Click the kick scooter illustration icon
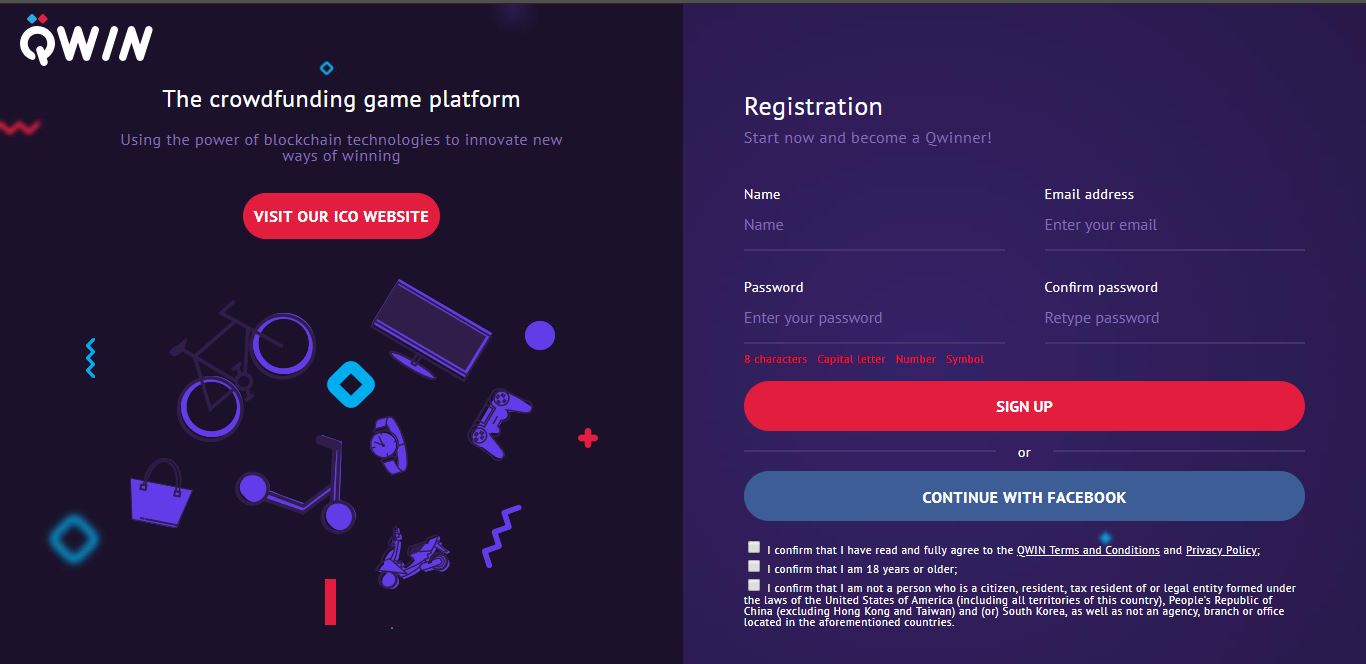This screenshot has width=1366, height=664. click(300, 485)
